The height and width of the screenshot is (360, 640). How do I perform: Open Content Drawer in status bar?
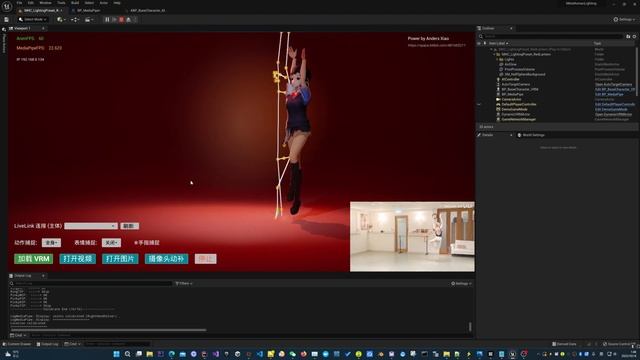click(x=17, y=344)
